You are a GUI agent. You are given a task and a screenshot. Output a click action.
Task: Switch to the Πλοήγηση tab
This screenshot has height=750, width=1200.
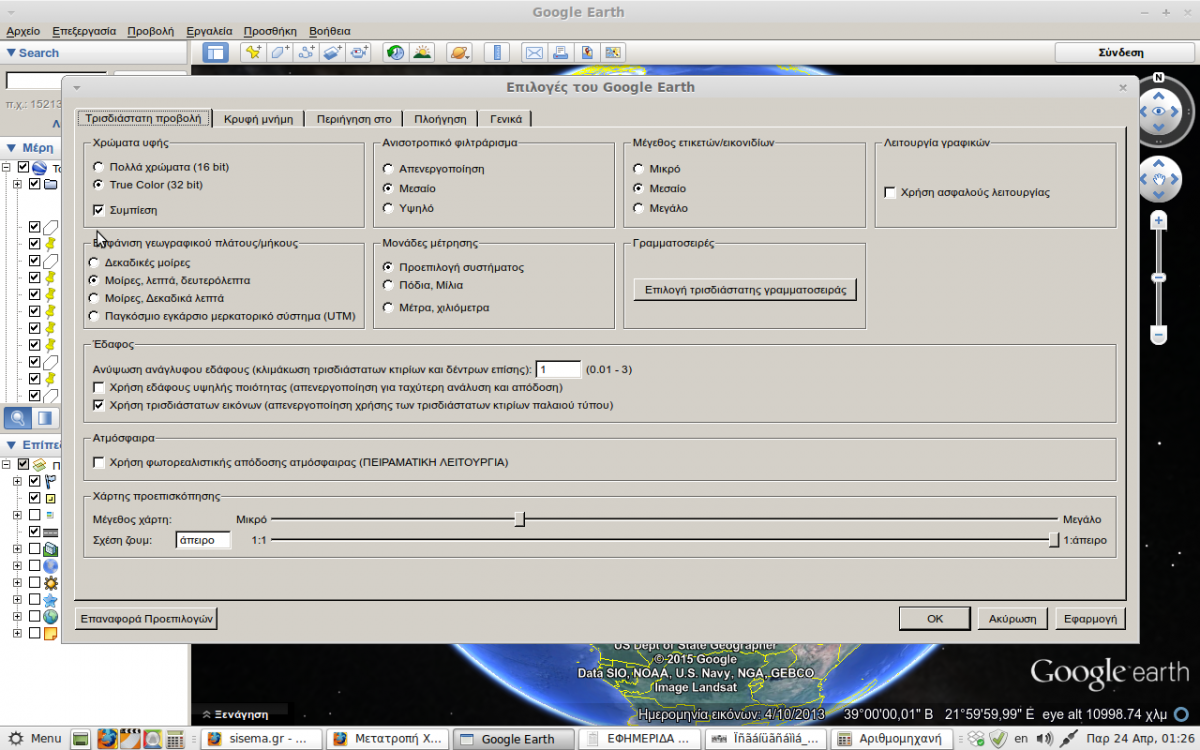tap(440, 118)
